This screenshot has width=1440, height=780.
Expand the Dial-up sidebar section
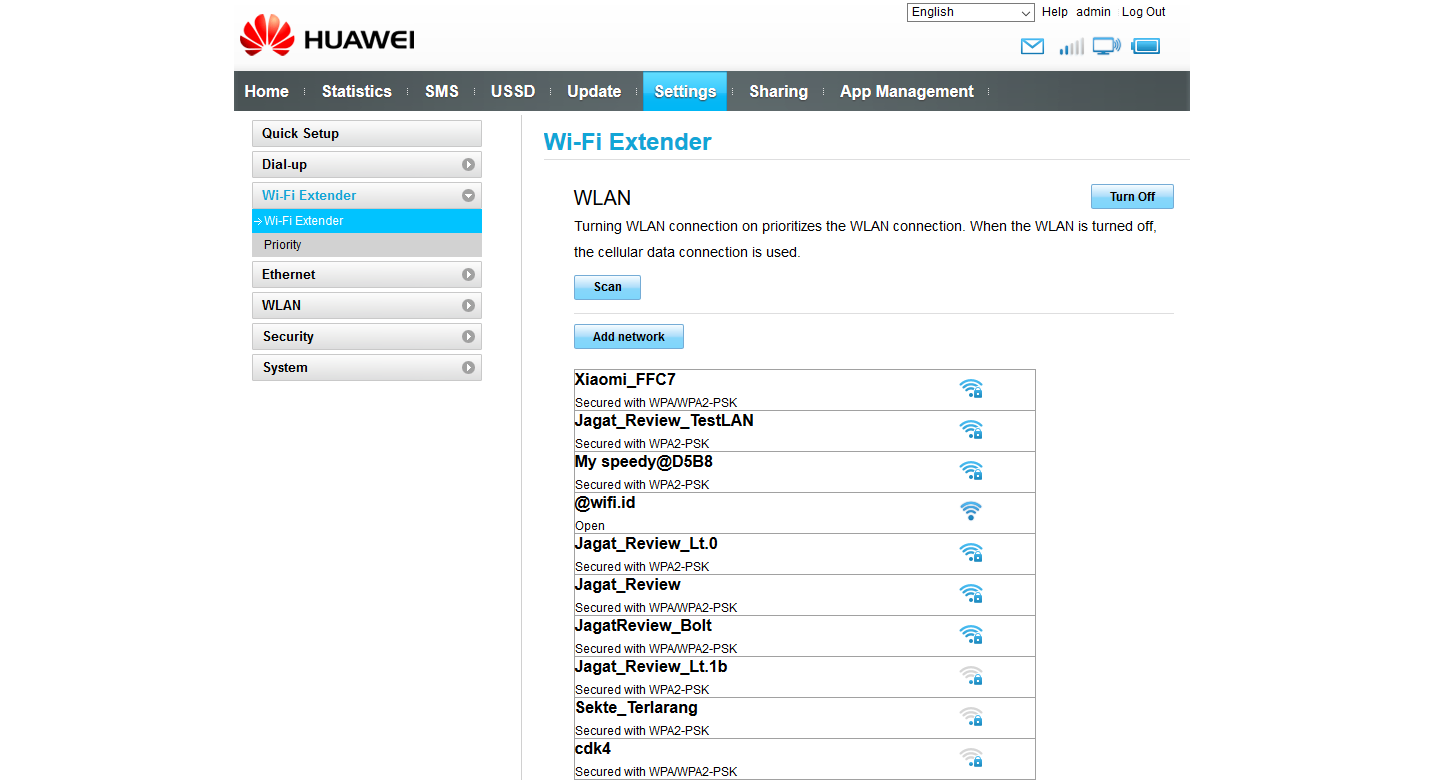click(366, 165)
